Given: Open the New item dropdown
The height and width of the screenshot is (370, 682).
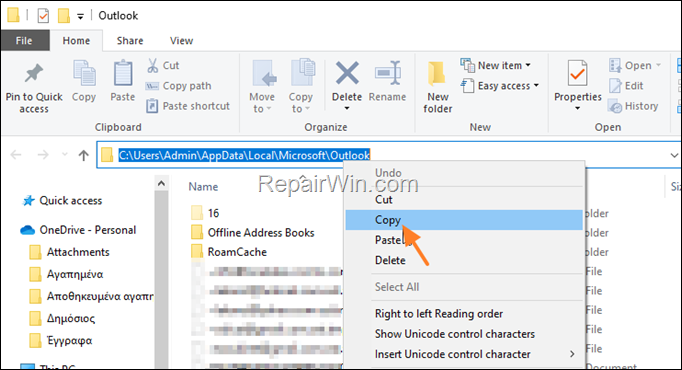Looking at the screenshot, I should click(x=496, y=65).
